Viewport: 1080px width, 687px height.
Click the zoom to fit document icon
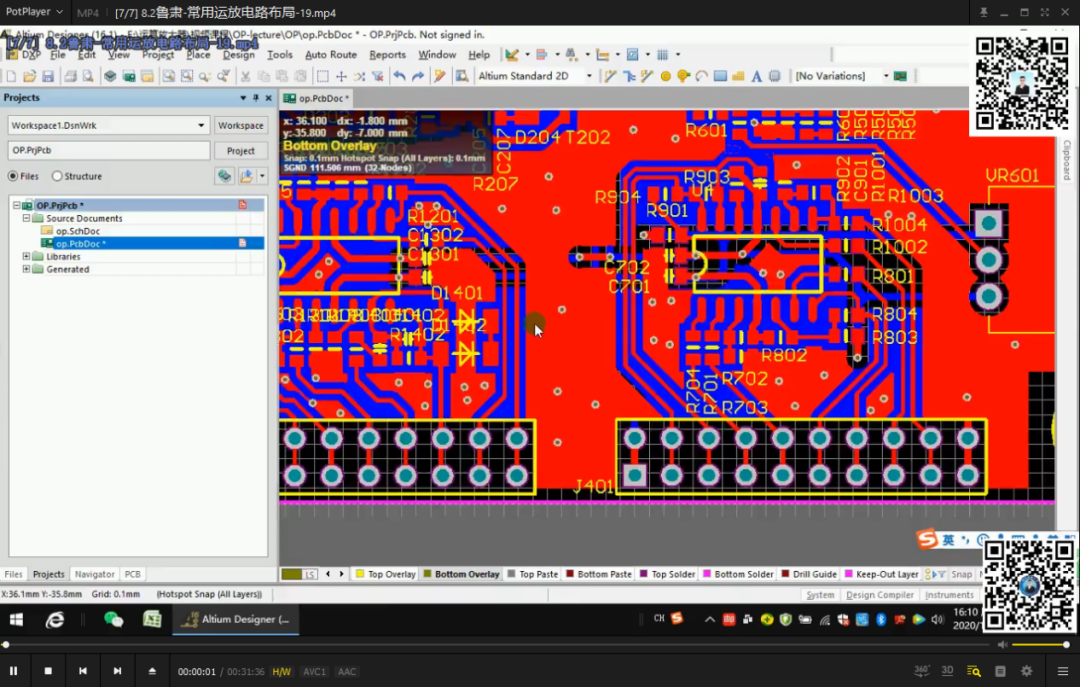[168, 76]
